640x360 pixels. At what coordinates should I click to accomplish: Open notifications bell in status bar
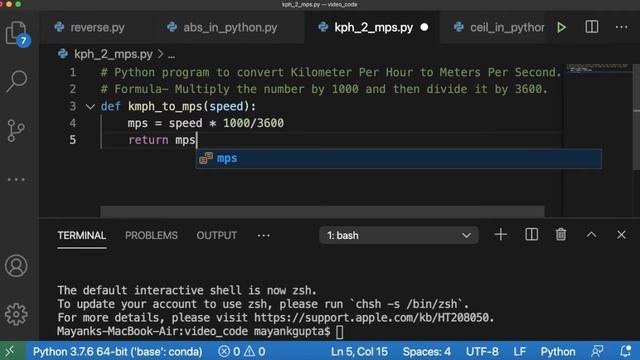tap(625, 351)
